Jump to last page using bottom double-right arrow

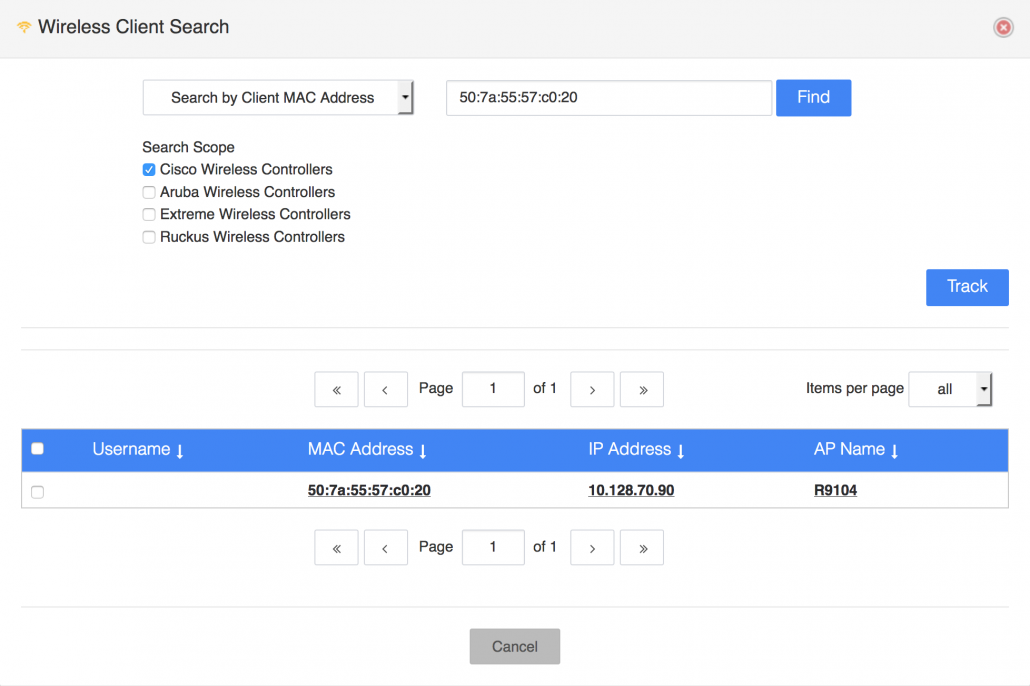pyautogui.click(x=641, y=547)
